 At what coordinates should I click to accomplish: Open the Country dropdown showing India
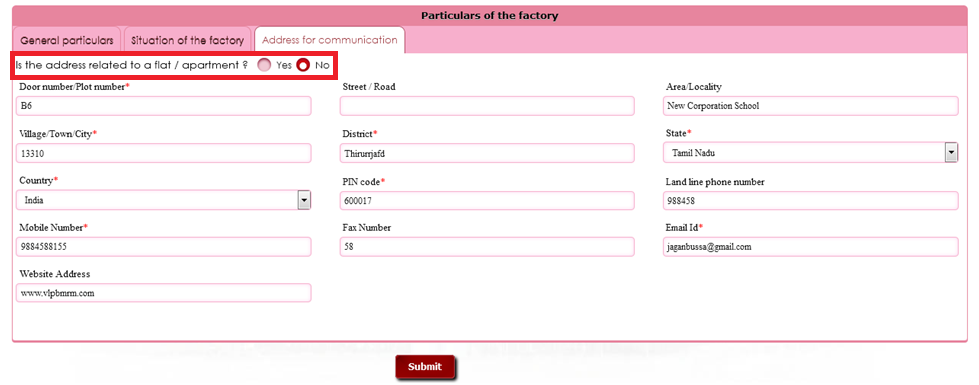click(164, 200)
